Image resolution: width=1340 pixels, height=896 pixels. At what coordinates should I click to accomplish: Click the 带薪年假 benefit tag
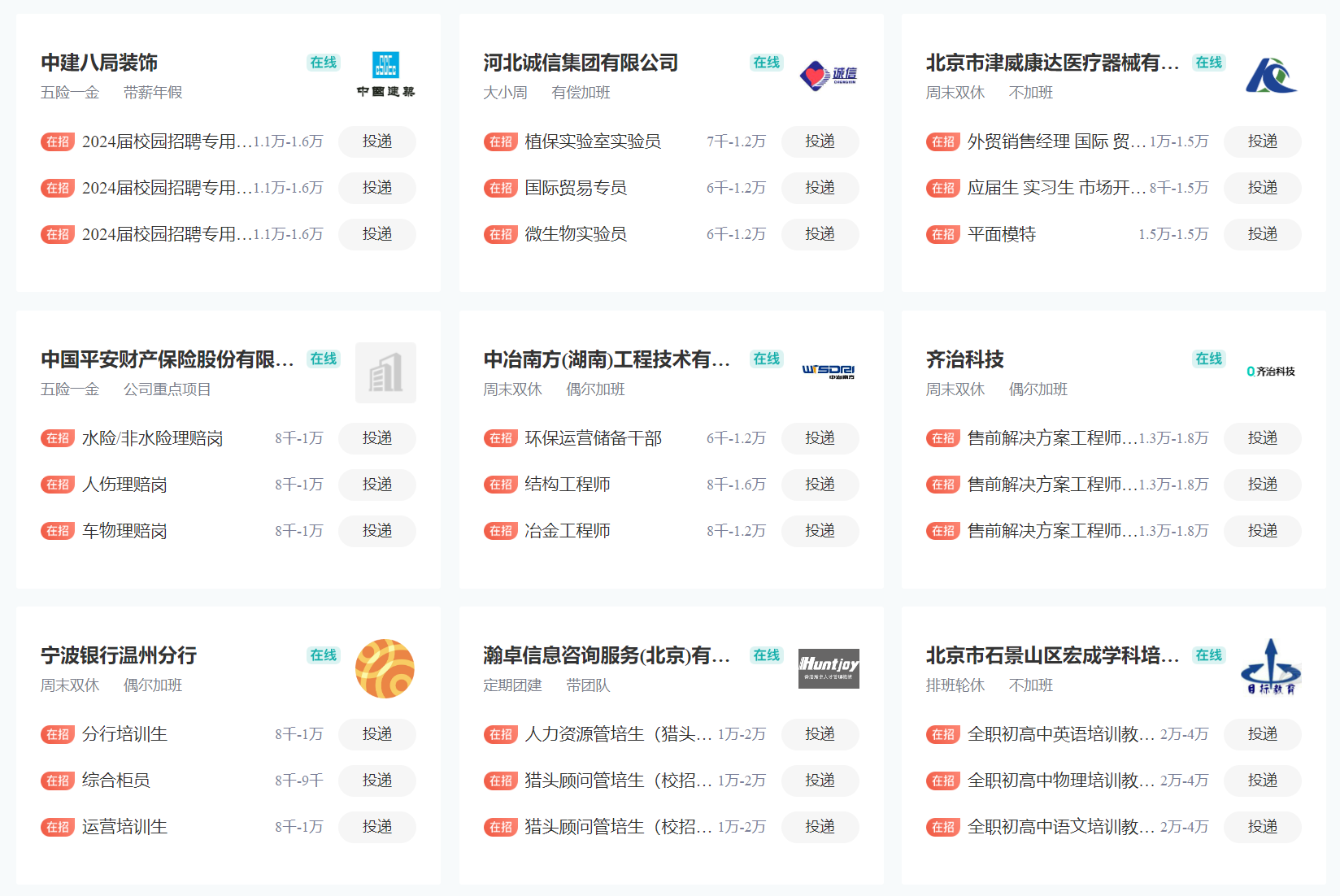(153, 93)
